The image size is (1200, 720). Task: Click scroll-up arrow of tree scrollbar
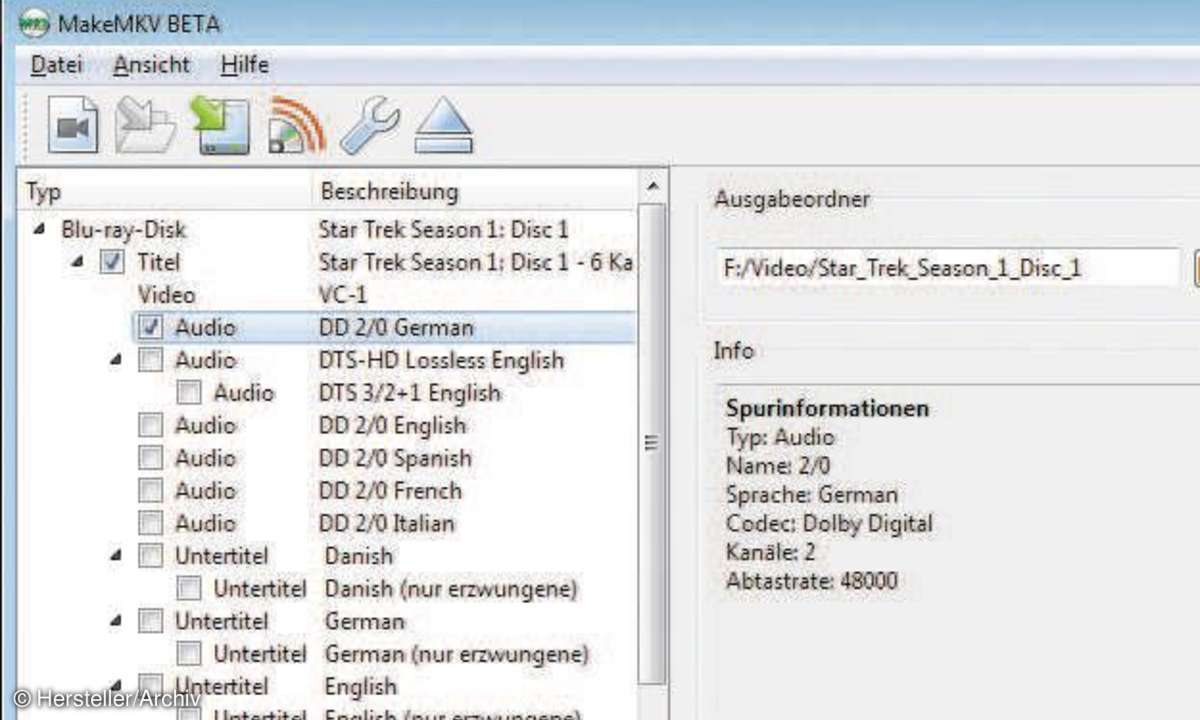[652, 187]
